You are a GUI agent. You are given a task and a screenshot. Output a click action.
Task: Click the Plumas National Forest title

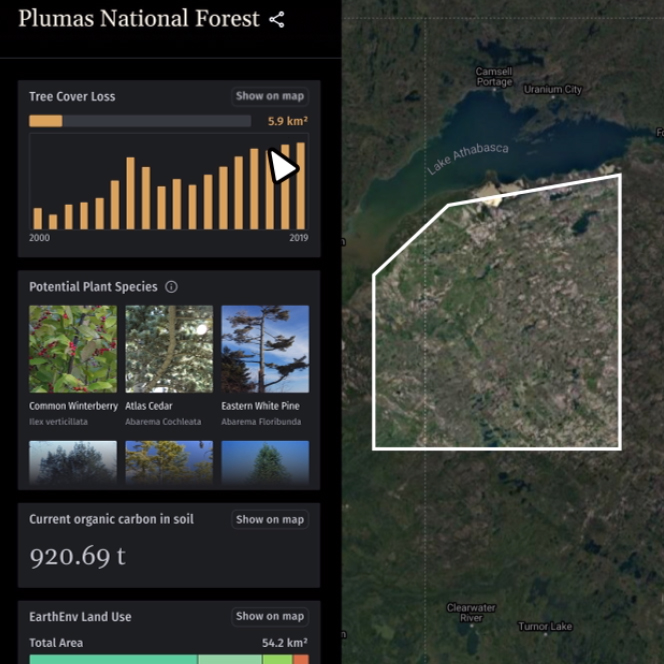click(139, 19)
